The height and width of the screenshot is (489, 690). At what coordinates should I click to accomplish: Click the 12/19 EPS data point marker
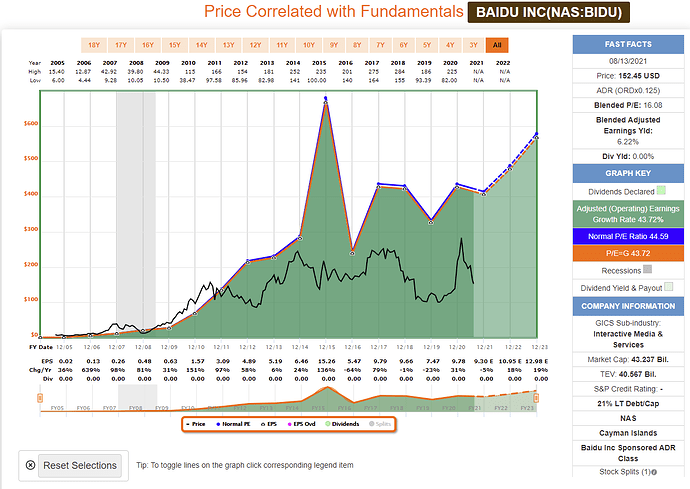point(431,222)
